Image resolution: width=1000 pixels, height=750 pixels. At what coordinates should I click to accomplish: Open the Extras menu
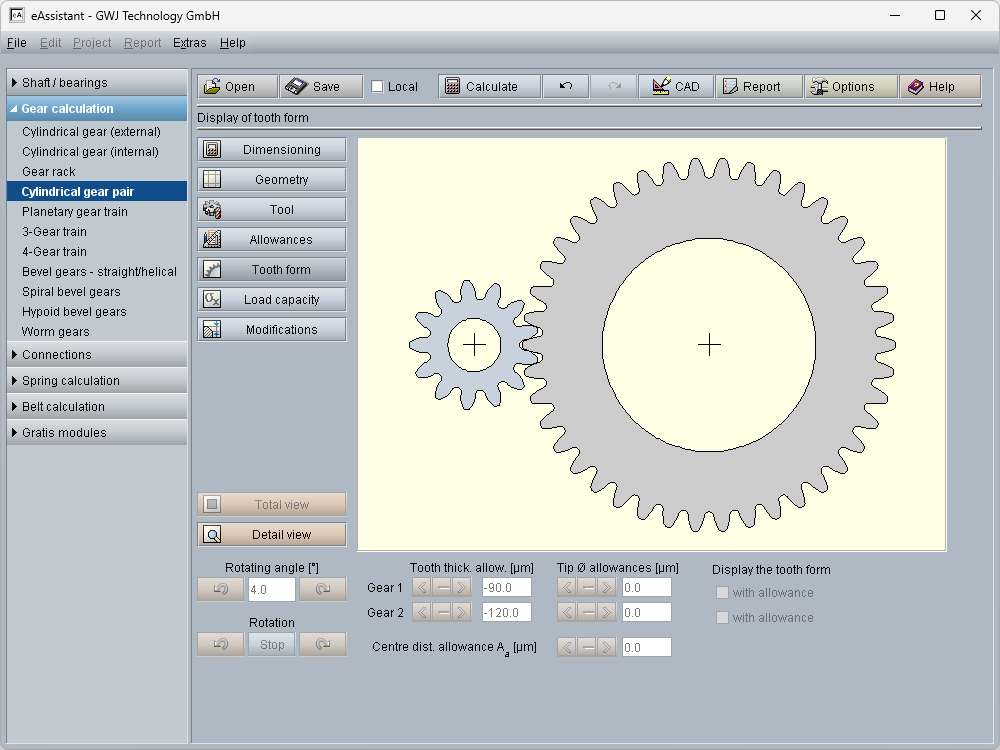(189, 43)
